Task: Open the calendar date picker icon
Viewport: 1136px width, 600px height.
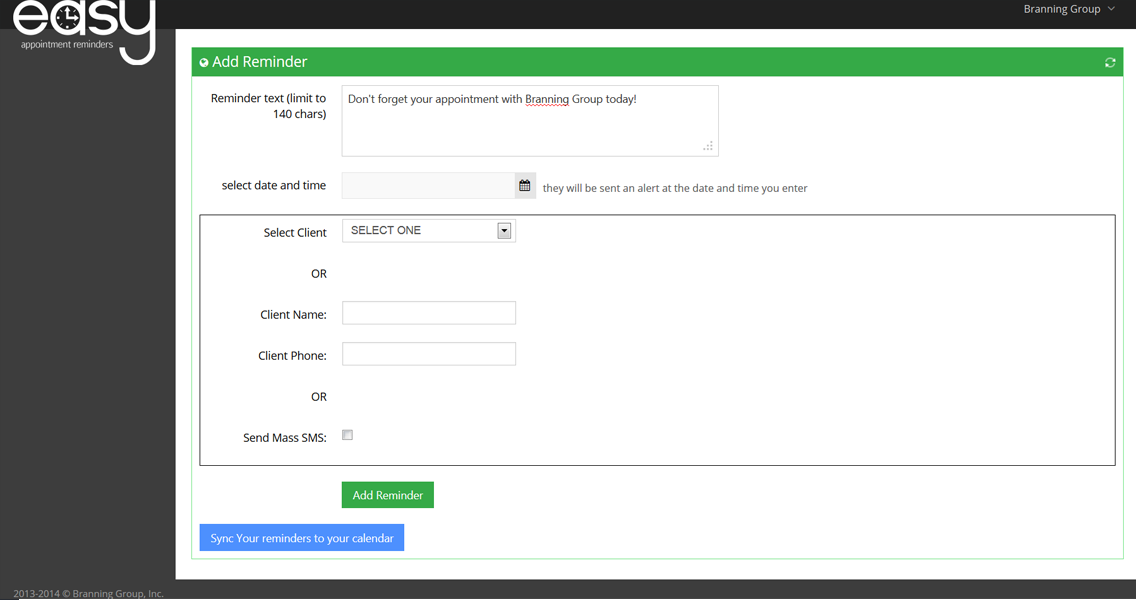Action: coord(525,186)
